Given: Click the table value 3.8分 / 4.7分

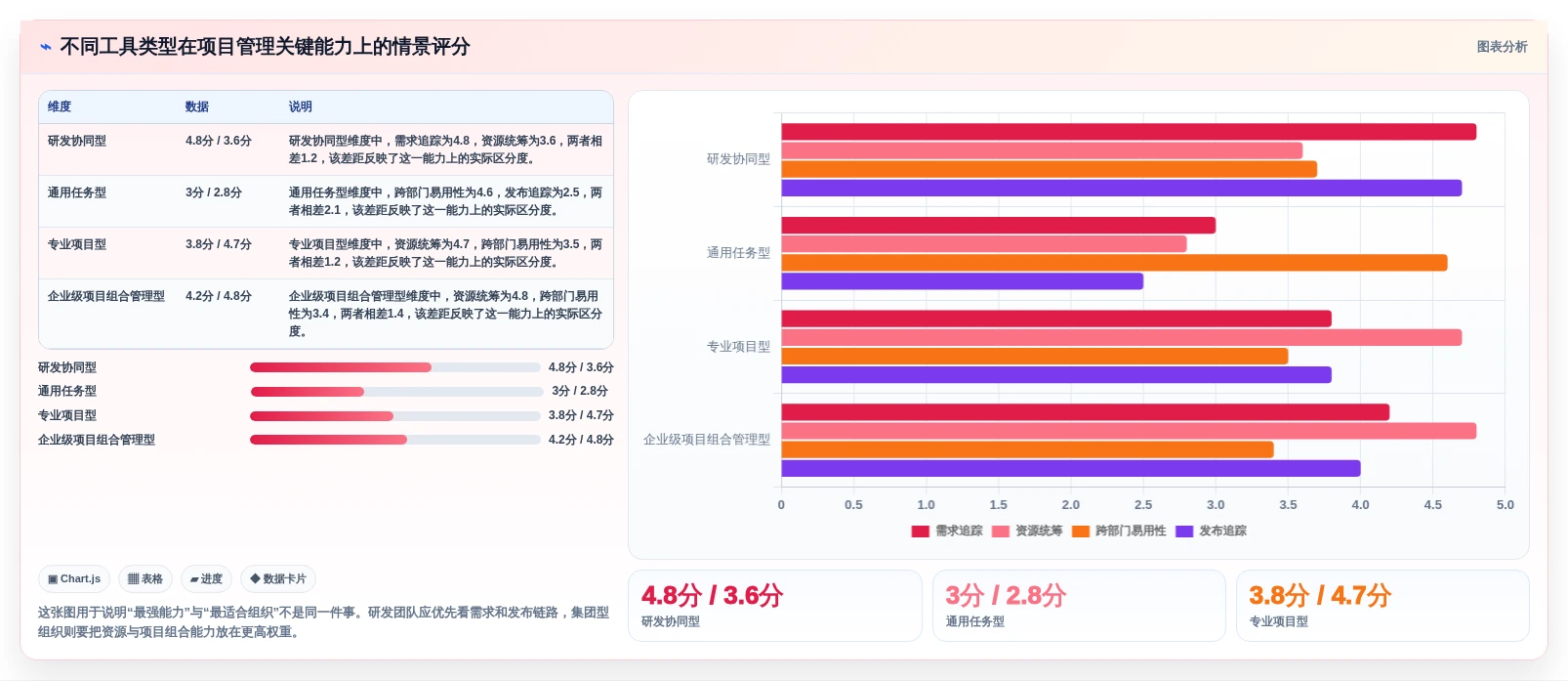Looking at the screenshot, I should (219, 244).
